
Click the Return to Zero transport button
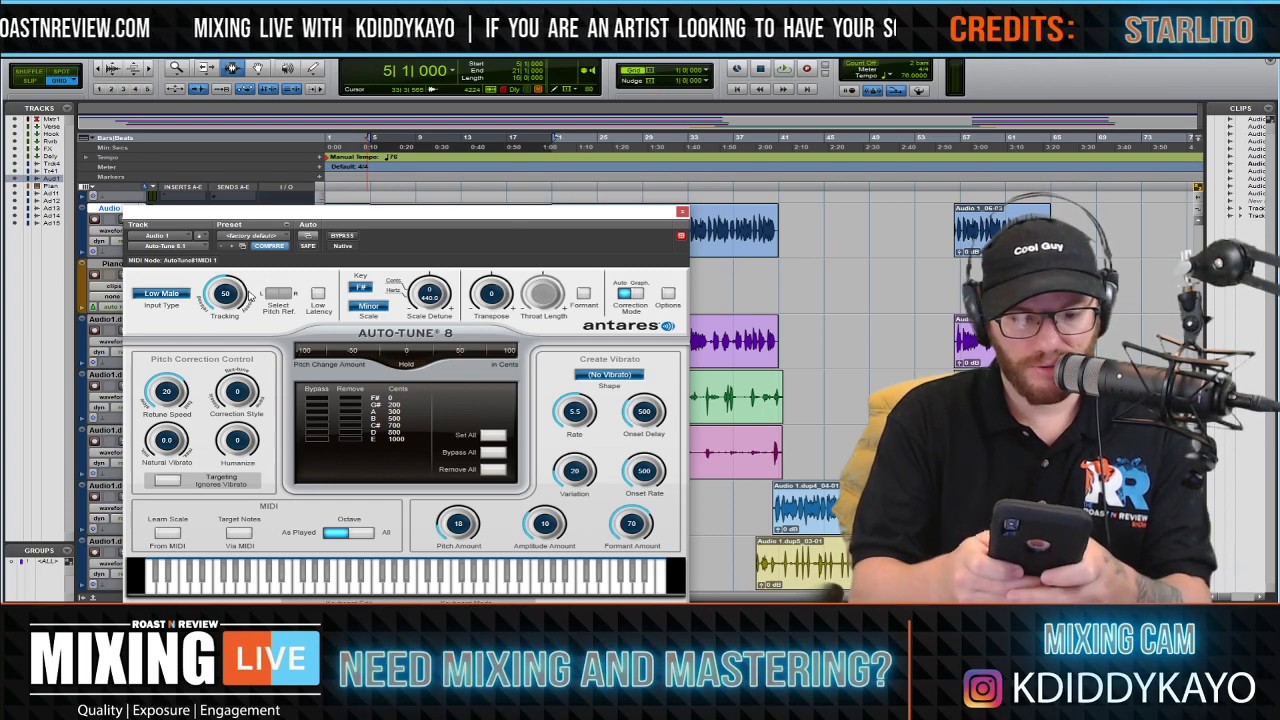tap(737, 89)
